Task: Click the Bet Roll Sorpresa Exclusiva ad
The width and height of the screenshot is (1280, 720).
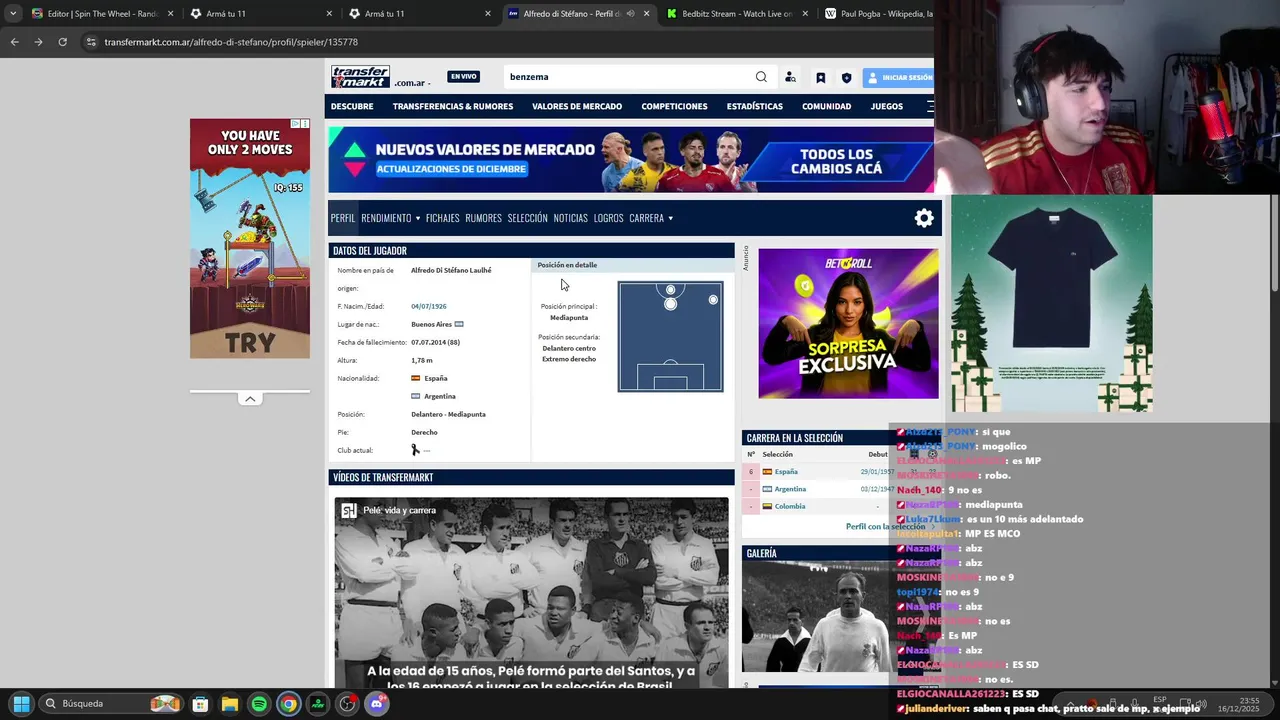Action: click(x=848, y=323)
